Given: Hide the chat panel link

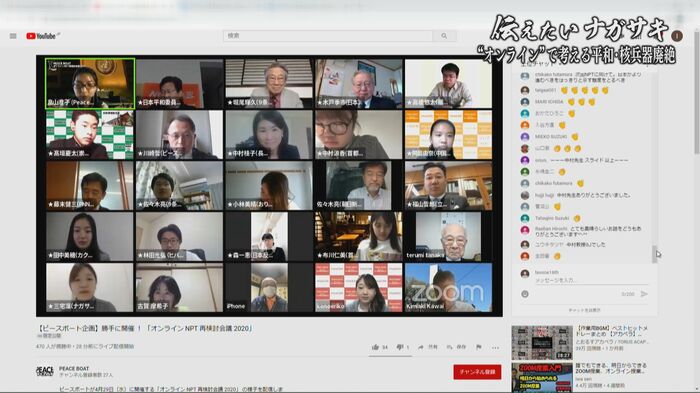Looking at the screenshot, I should [584, 310].
